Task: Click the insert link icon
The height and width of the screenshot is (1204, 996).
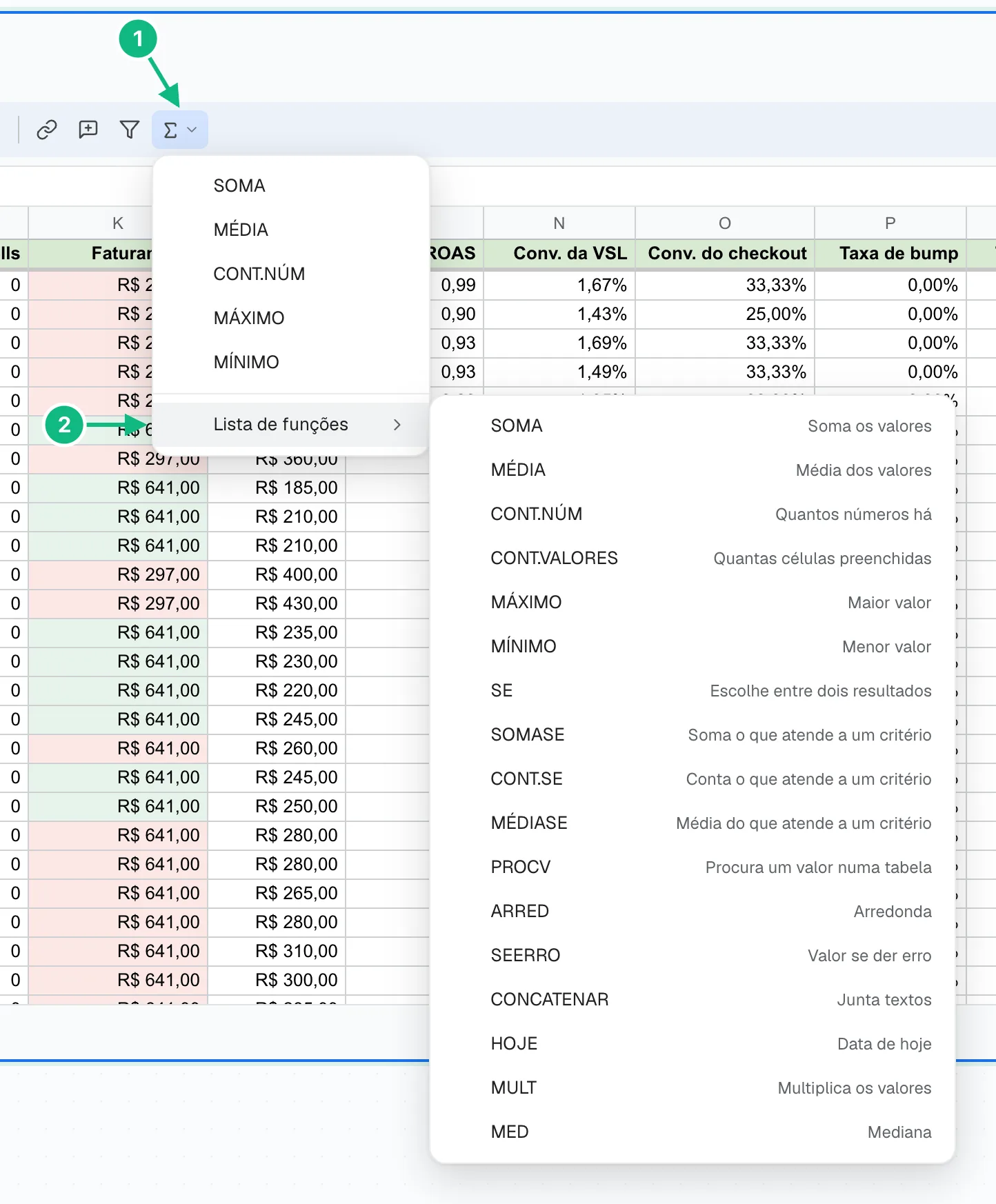Action: [x=46, y=130]
